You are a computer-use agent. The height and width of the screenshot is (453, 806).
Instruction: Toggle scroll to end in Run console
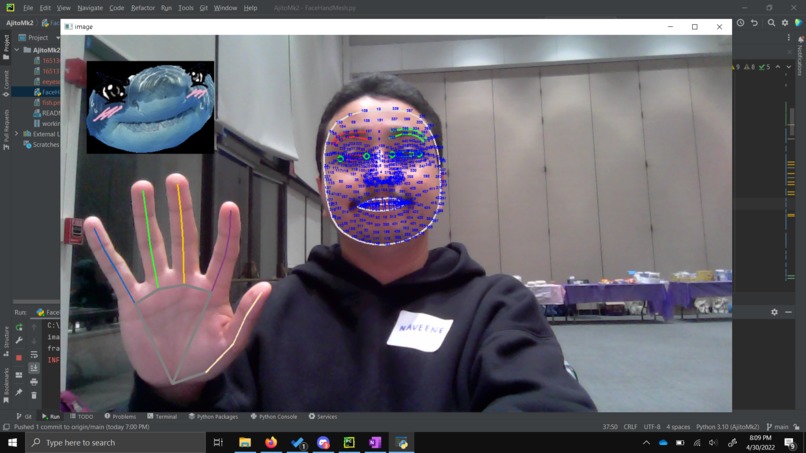tap(34, 368)
